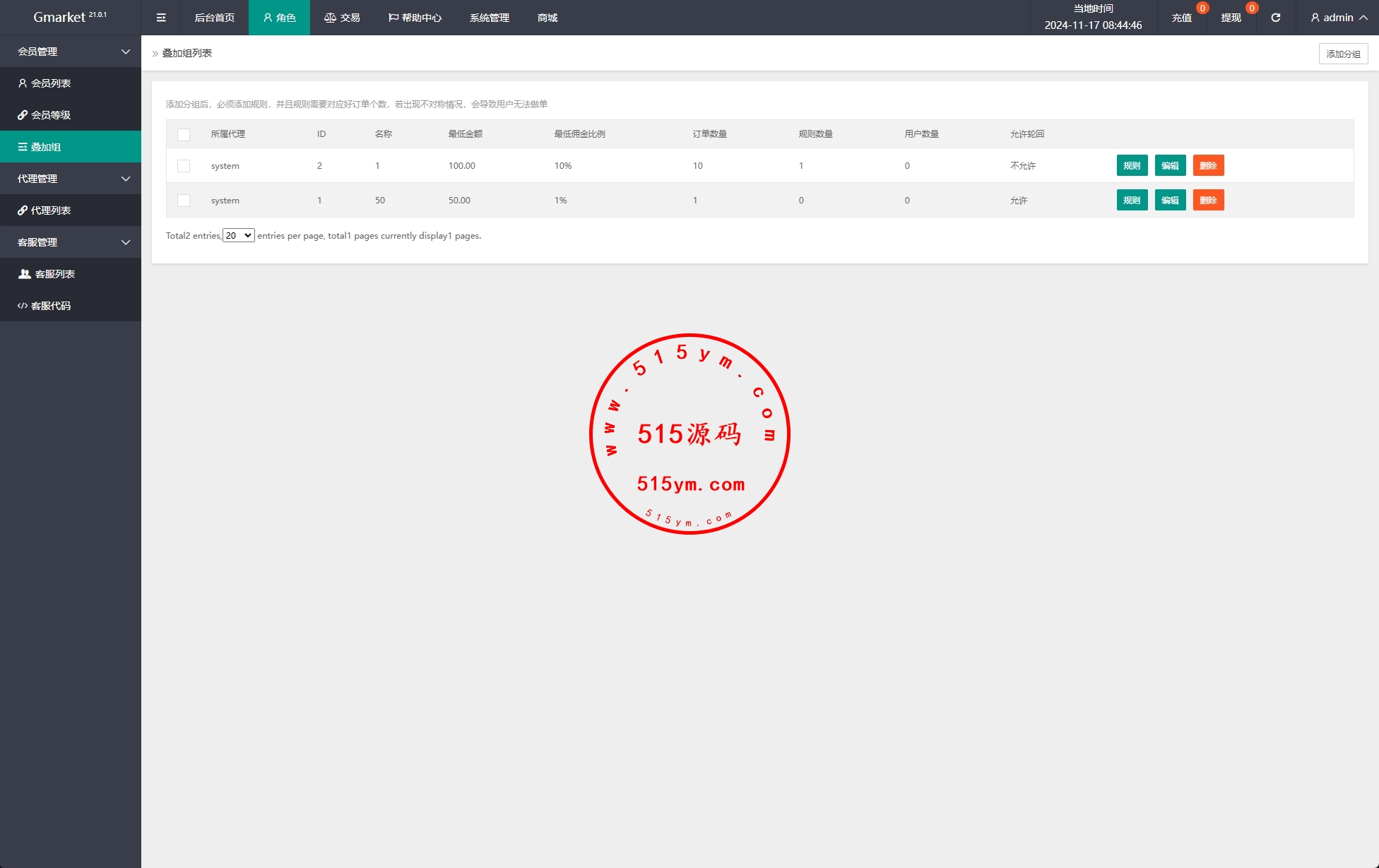Collapse the 会员管理 sidebar section
Screen dimensions: 1379x868
click(x=71, y=52)
